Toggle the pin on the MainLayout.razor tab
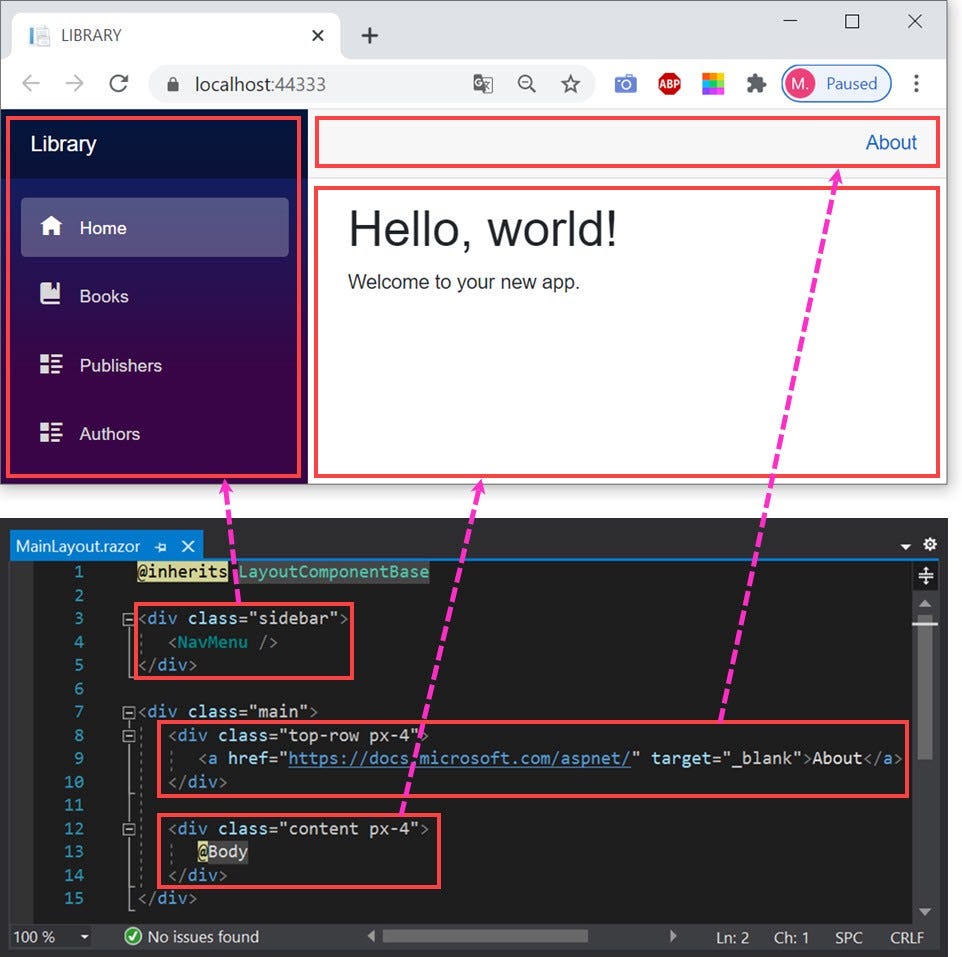 [161, 546]
